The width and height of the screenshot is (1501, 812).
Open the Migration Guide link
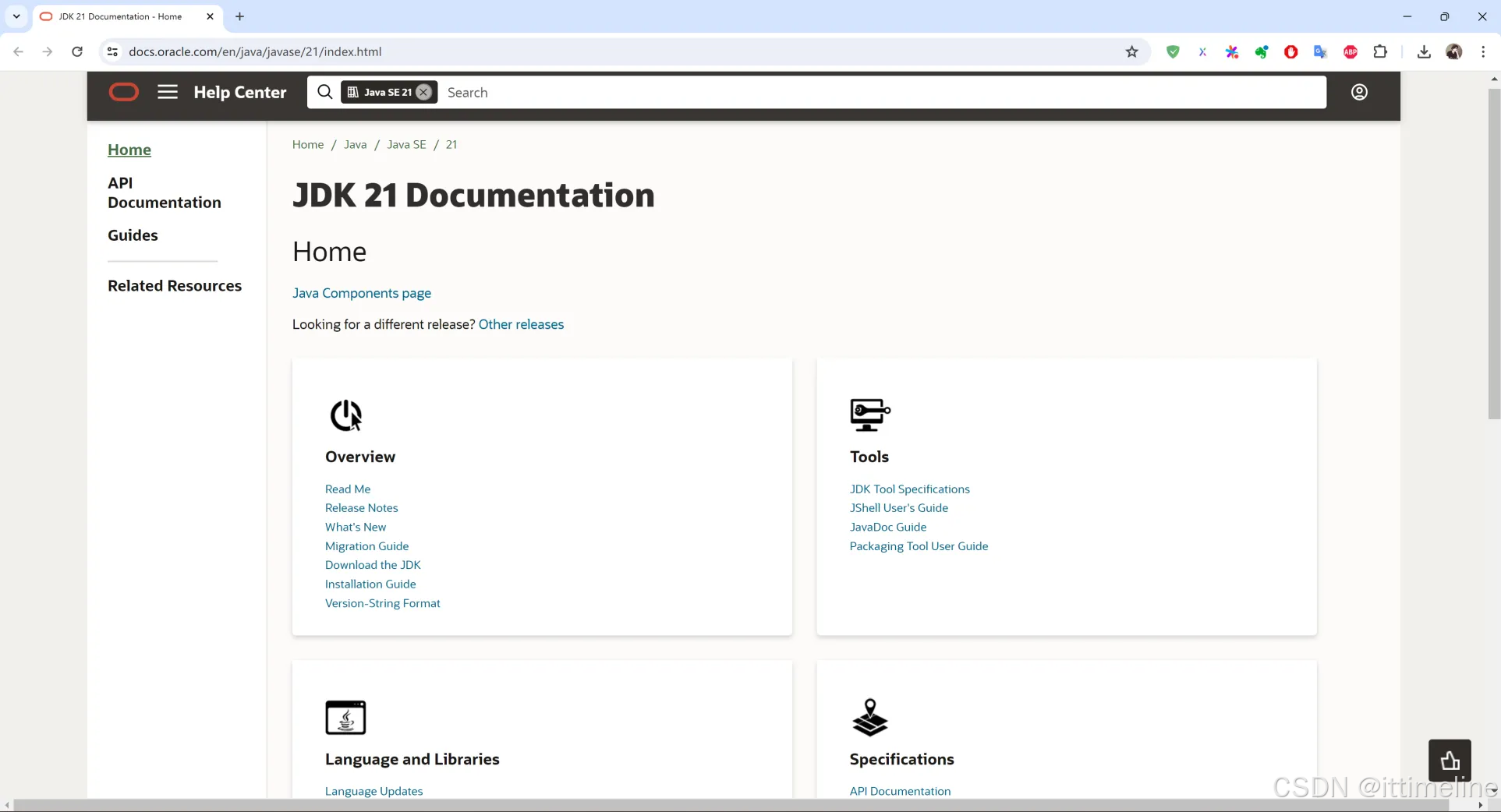(x=366, y=546)
